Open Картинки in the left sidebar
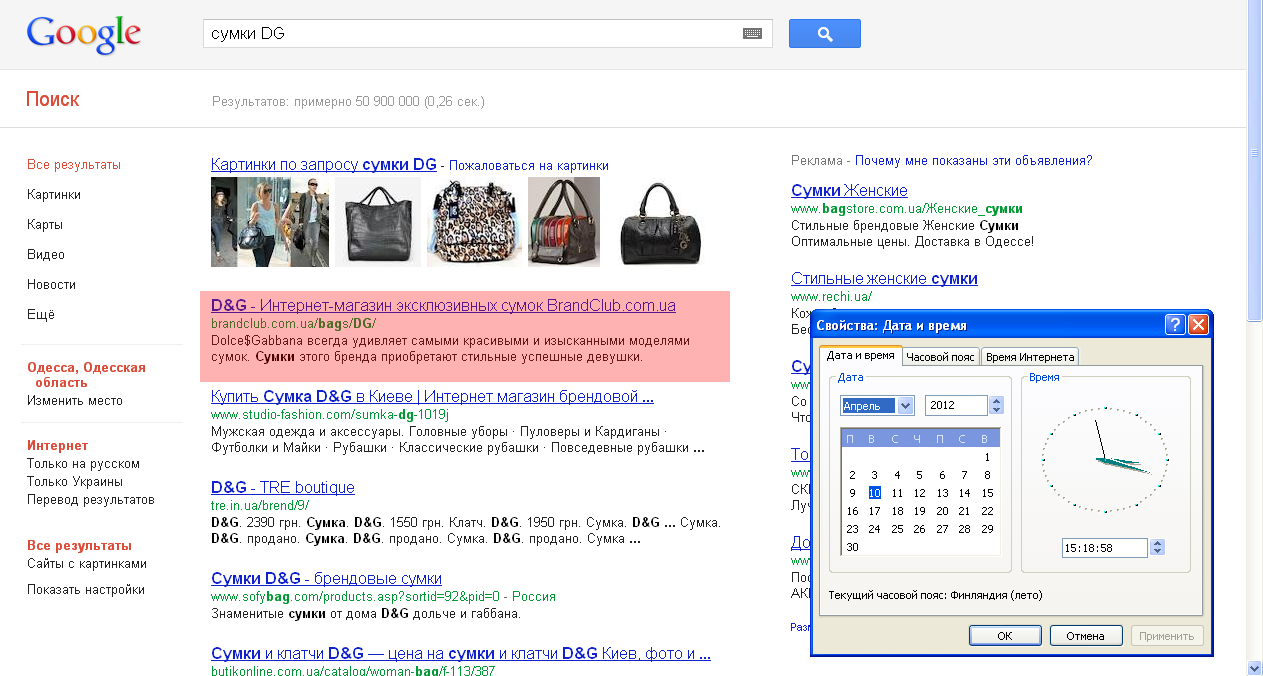The image size is (1263, 676). coord(54,195)
